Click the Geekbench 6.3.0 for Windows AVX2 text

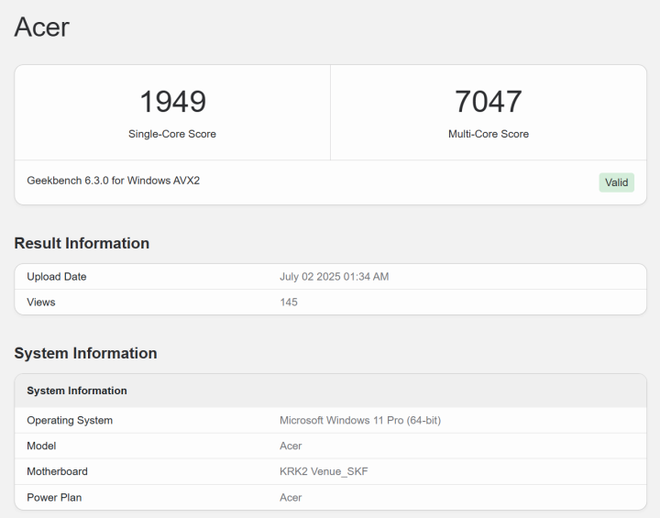pos(113,181)
